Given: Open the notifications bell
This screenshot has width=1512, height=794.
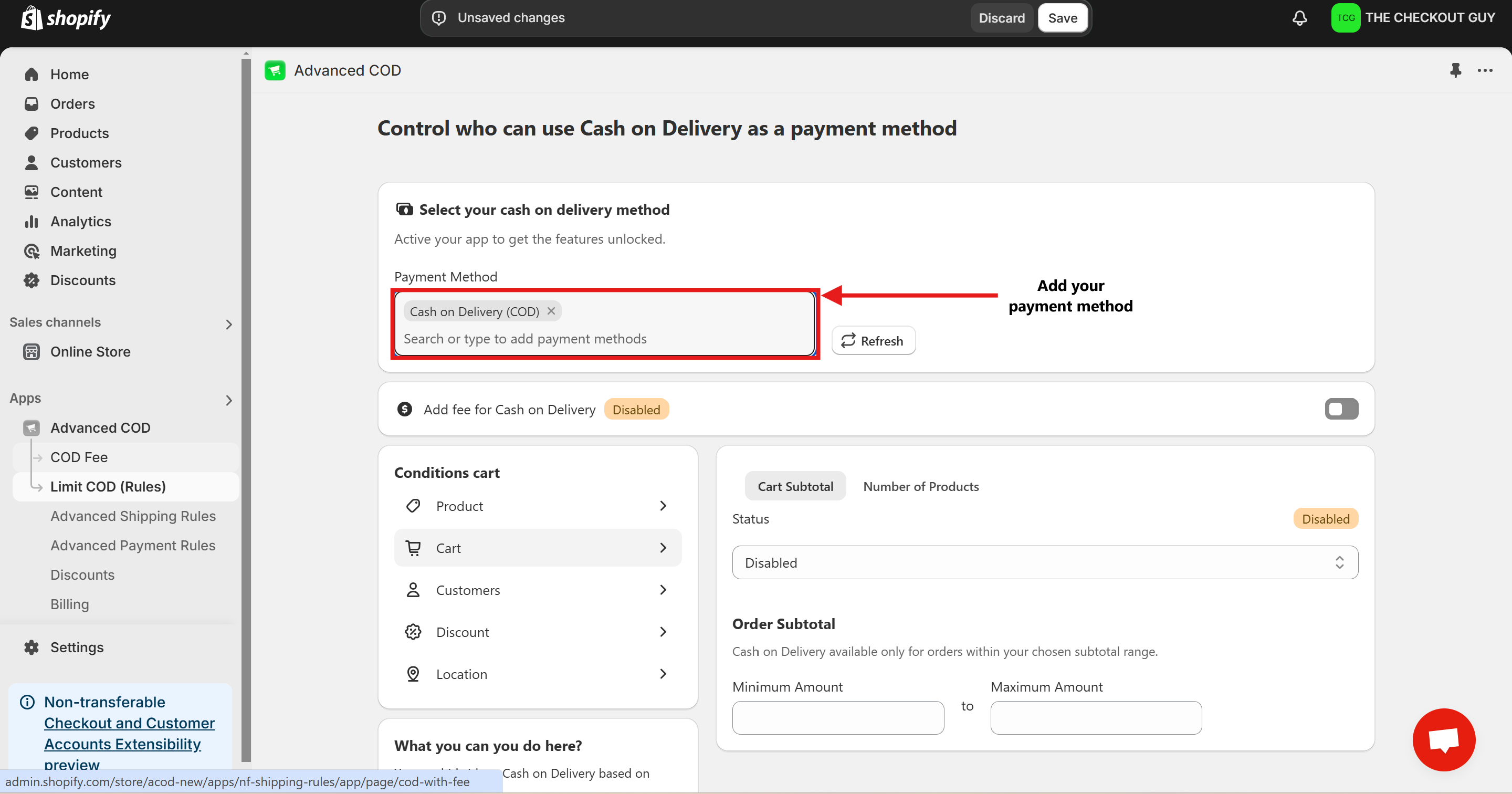Looking at the screenshot, I should pos(1299,18).
